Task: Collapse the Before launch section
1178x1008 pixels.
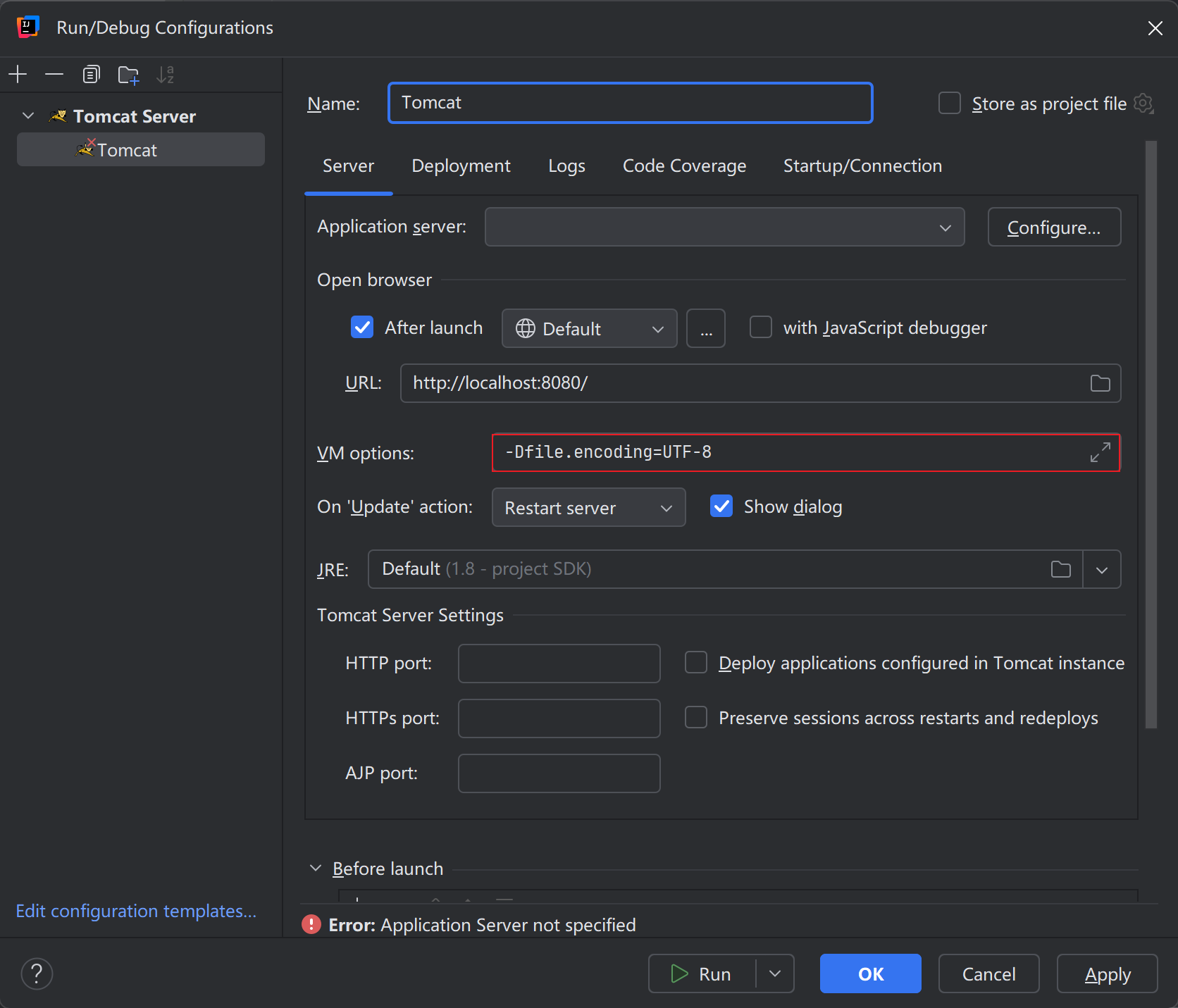Action: 316,868
